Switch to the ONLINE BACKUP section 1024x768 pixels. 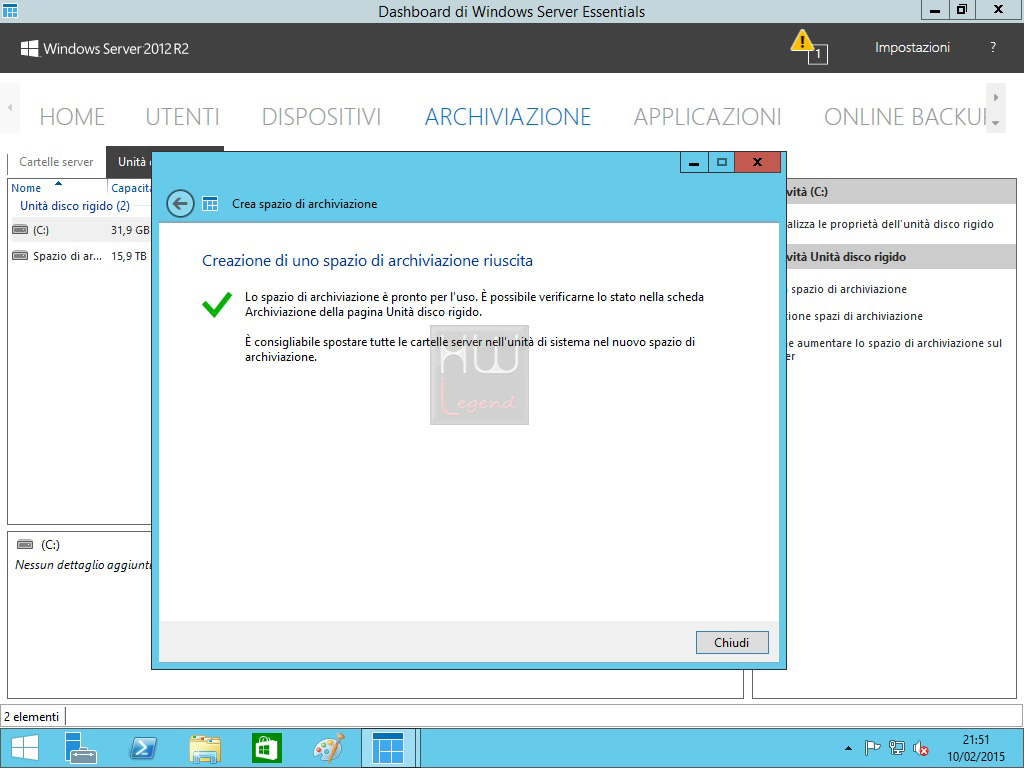coord(905,116)
